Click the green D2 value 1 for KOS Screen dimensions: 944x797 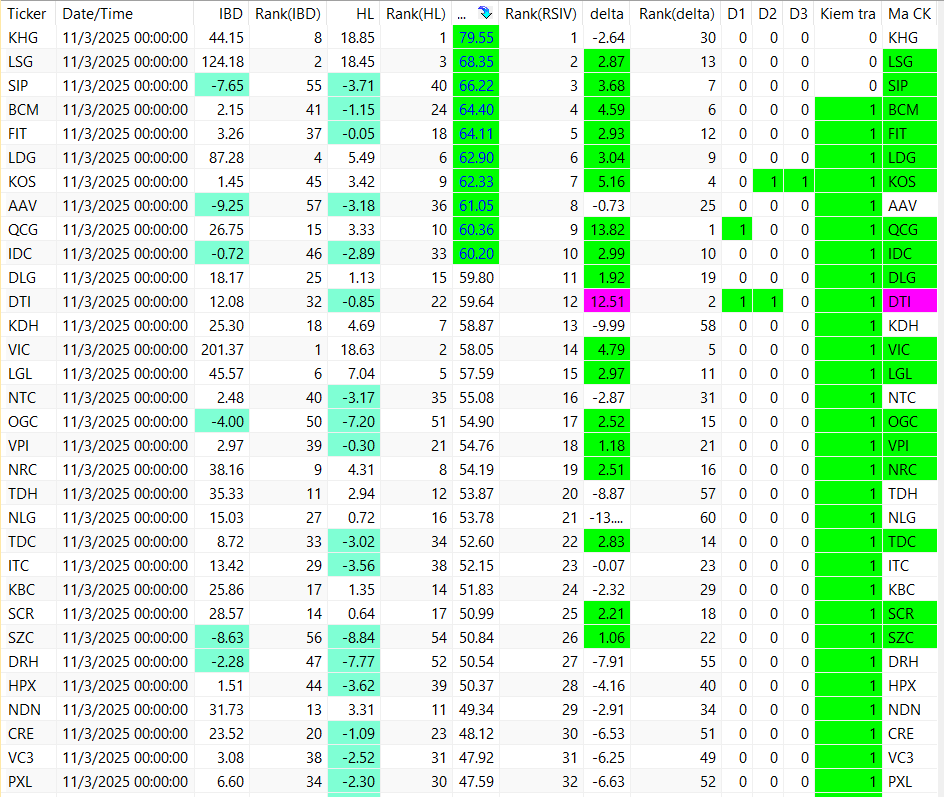768,182
